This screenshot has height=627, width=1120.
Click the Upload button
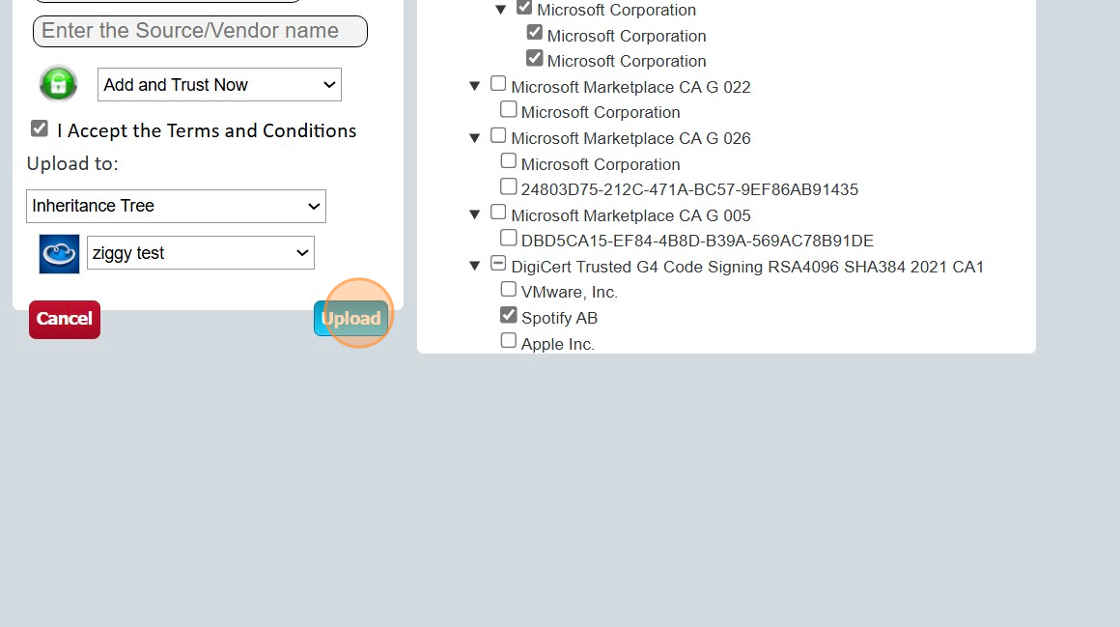point(352,318)
